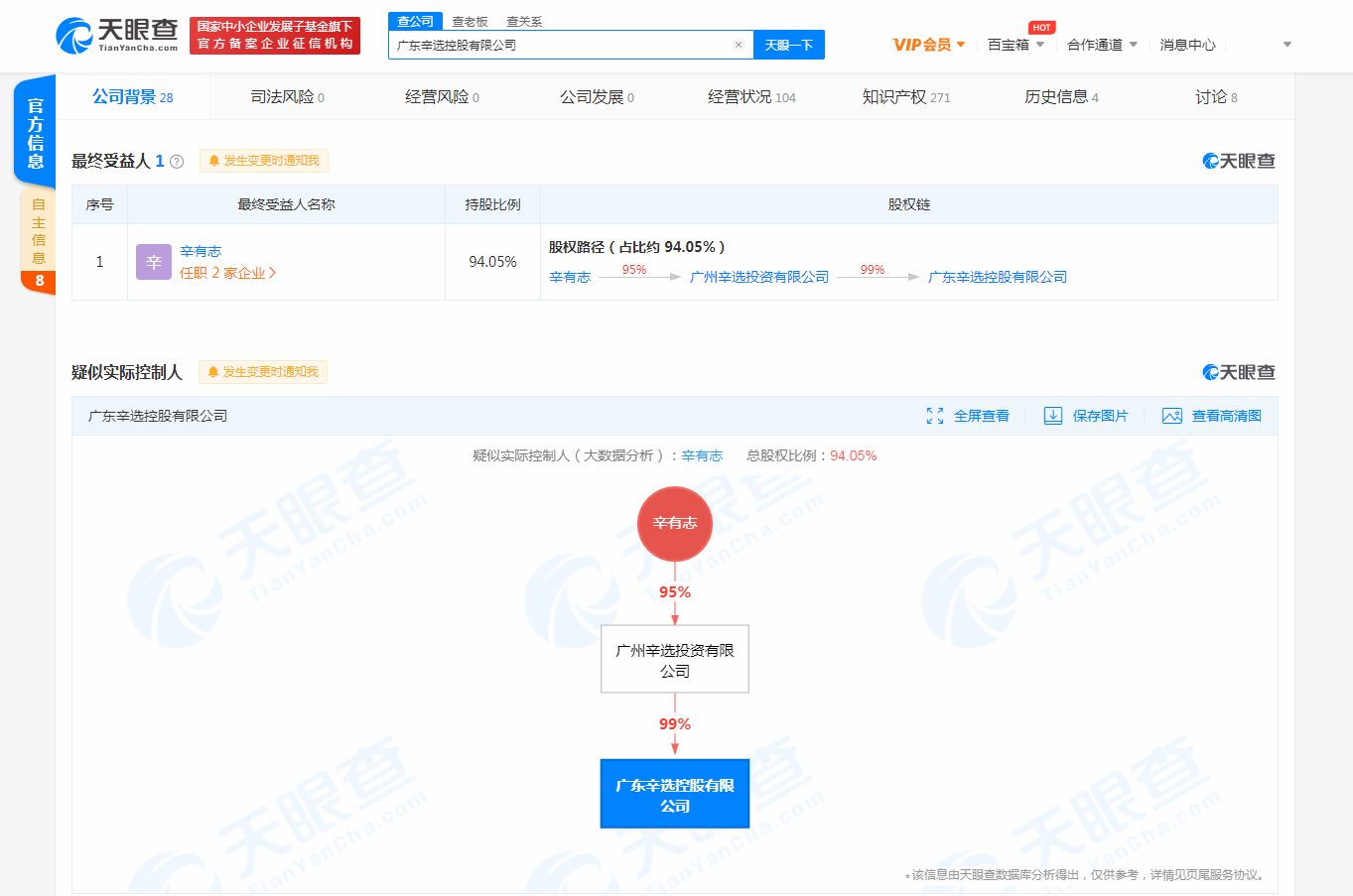This screenshot has height=896, width=1353.
Task: Click the bell icon in 发生变更时通知我
Action: 212,160
